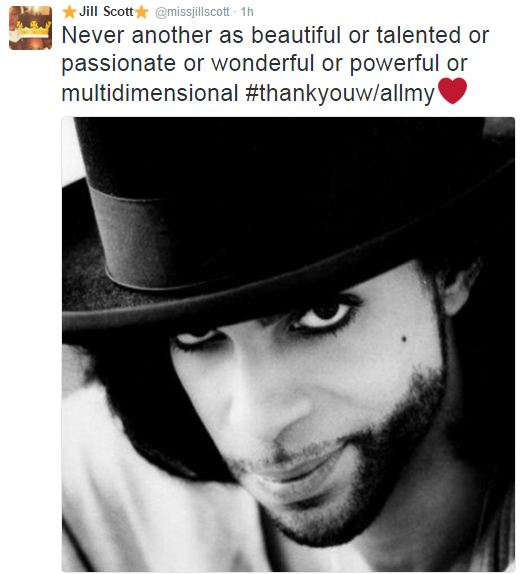The height and width of the screenshot is (574, 521).
Task: Click the word "wonderful" in the tweet
Action: point(263,63)
